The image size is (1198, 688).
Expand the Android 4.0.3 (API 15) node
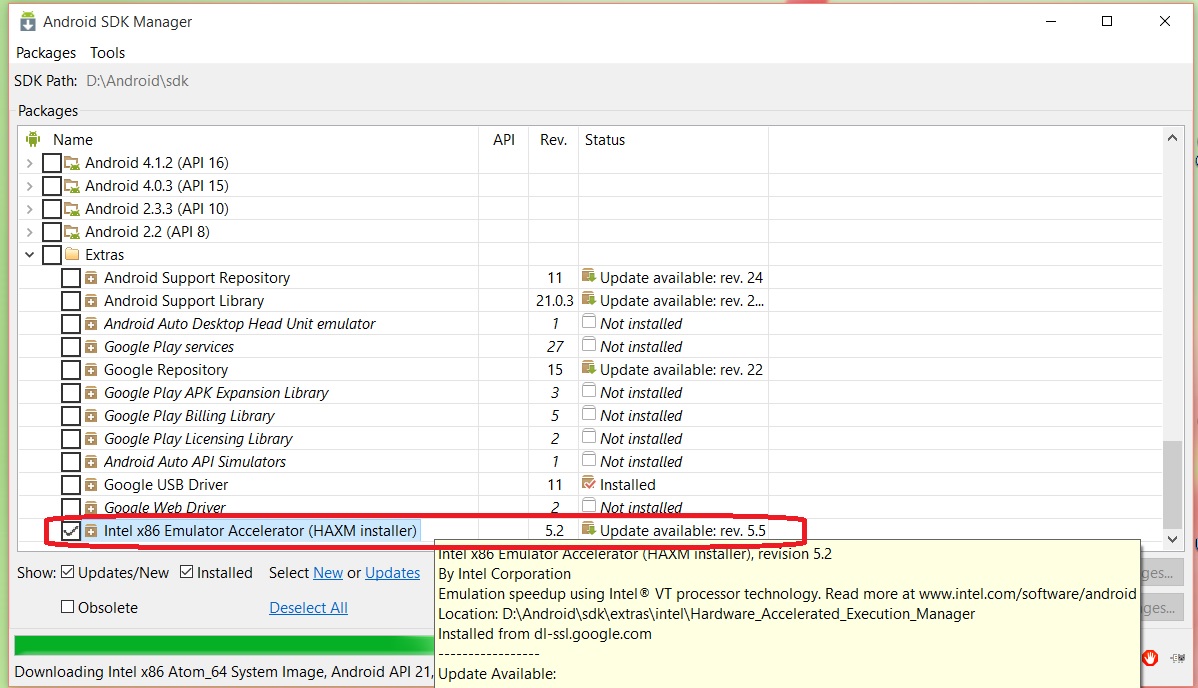pyautogui.click(x=29, y=186)
